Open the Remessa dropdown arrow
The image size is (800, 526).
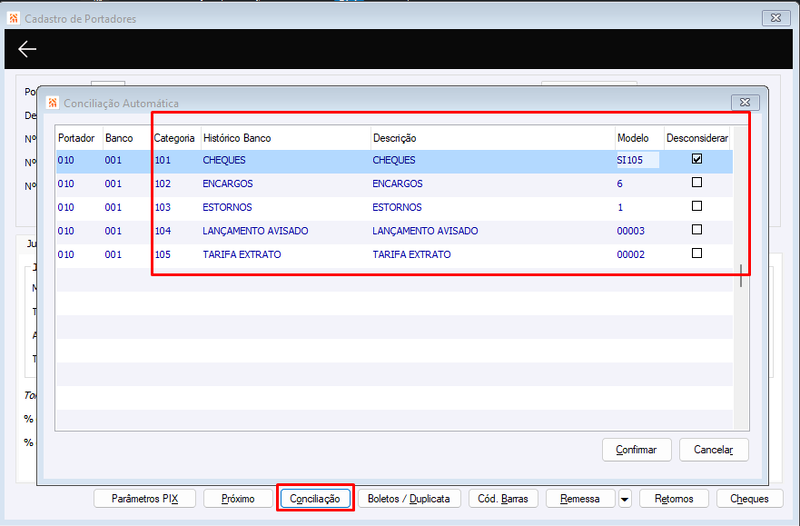(624, 498)
